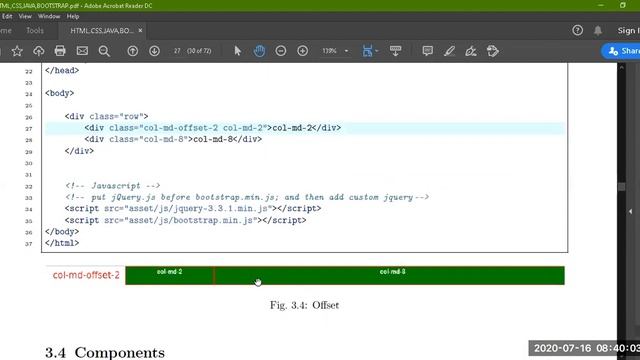
Task: Go to previous page arrow
Action: coord(133,51)
